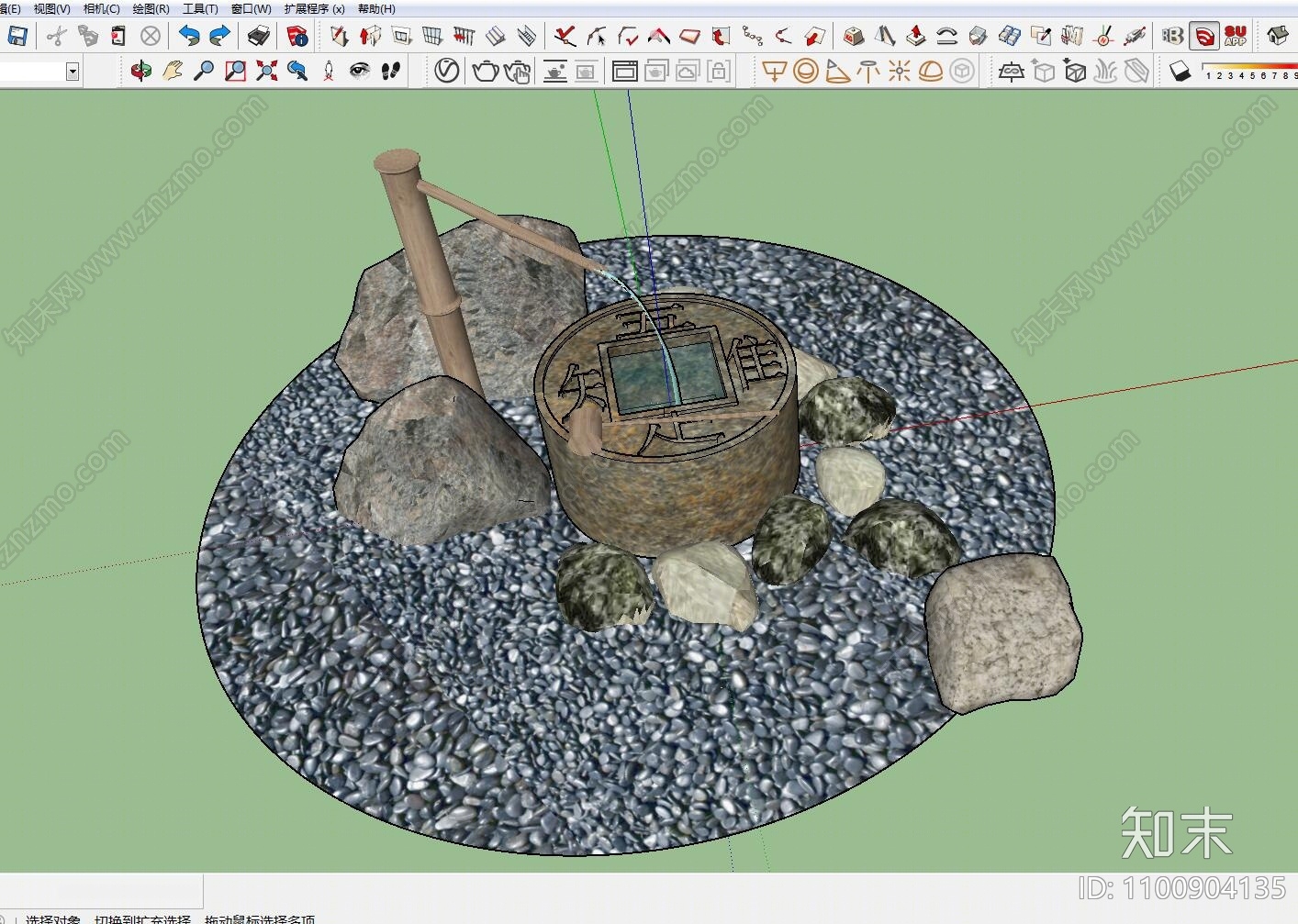Select the Look Around eye tool

360,71
